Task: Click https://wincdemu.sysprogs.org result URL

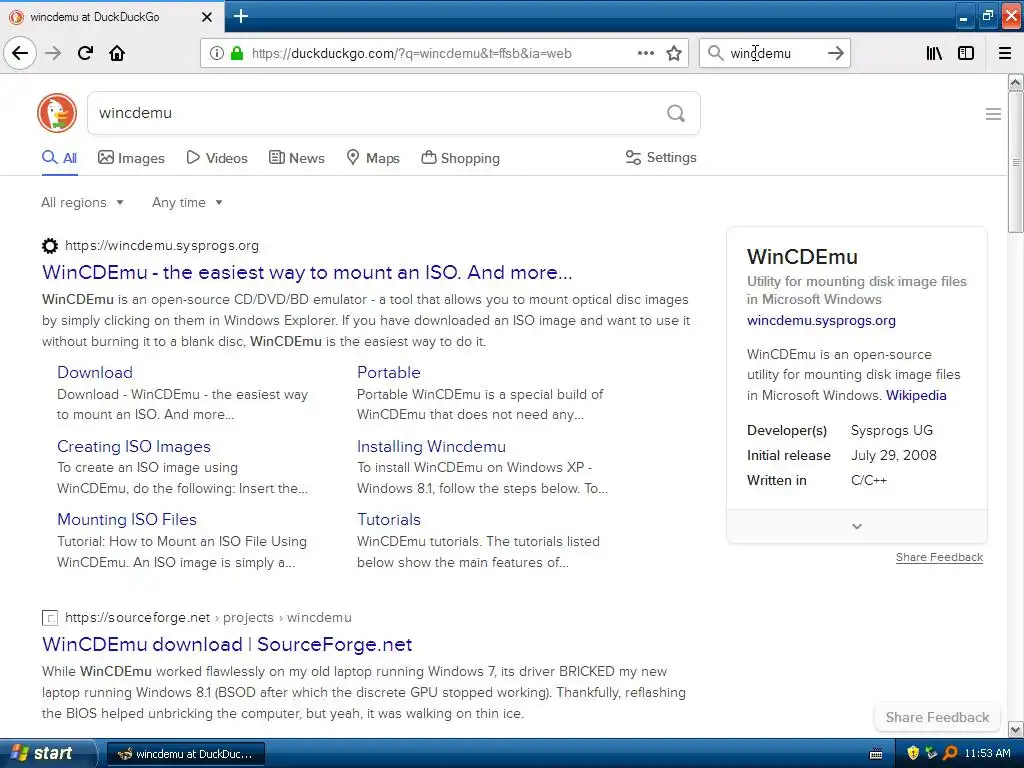Action: pyautogui.click(x=161, y=246)
